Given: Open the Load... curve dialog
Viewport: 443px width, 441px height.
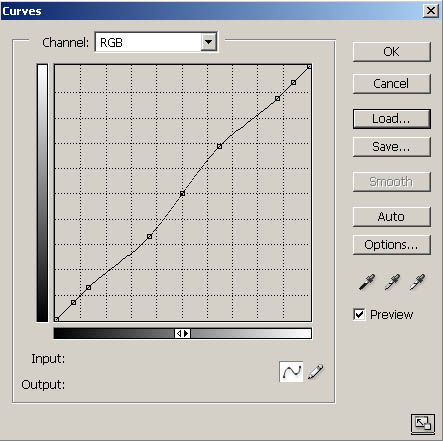Looking at the screenshot, I should [x=391, y=119].
